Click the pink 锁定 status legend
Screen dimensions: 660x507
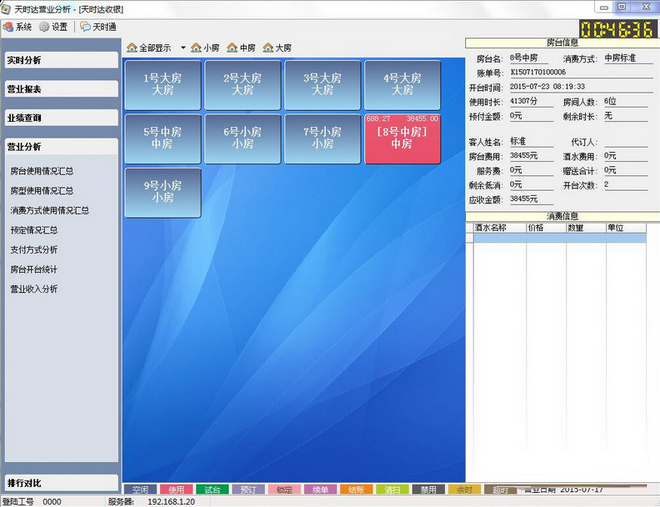click(x=285, y=490)
